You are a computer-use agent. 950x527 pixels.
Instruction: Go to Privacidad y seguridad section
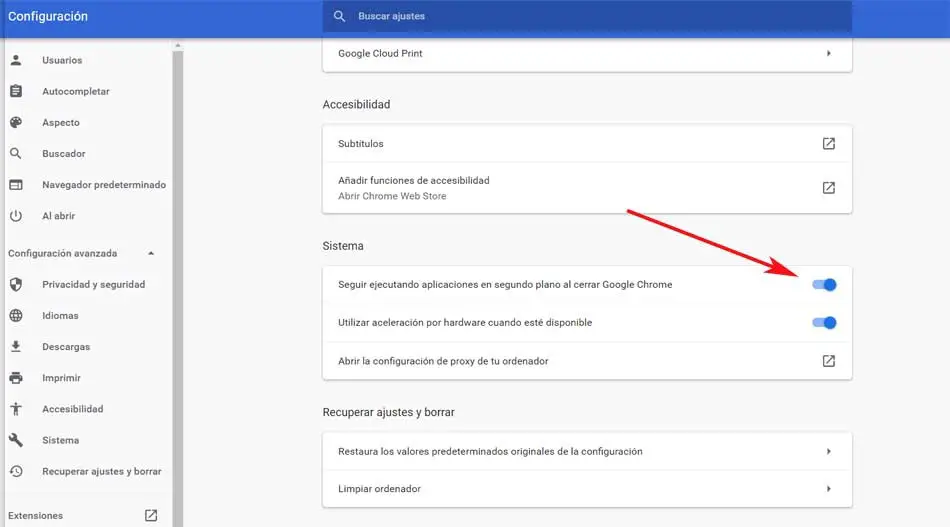click(93, 285)
